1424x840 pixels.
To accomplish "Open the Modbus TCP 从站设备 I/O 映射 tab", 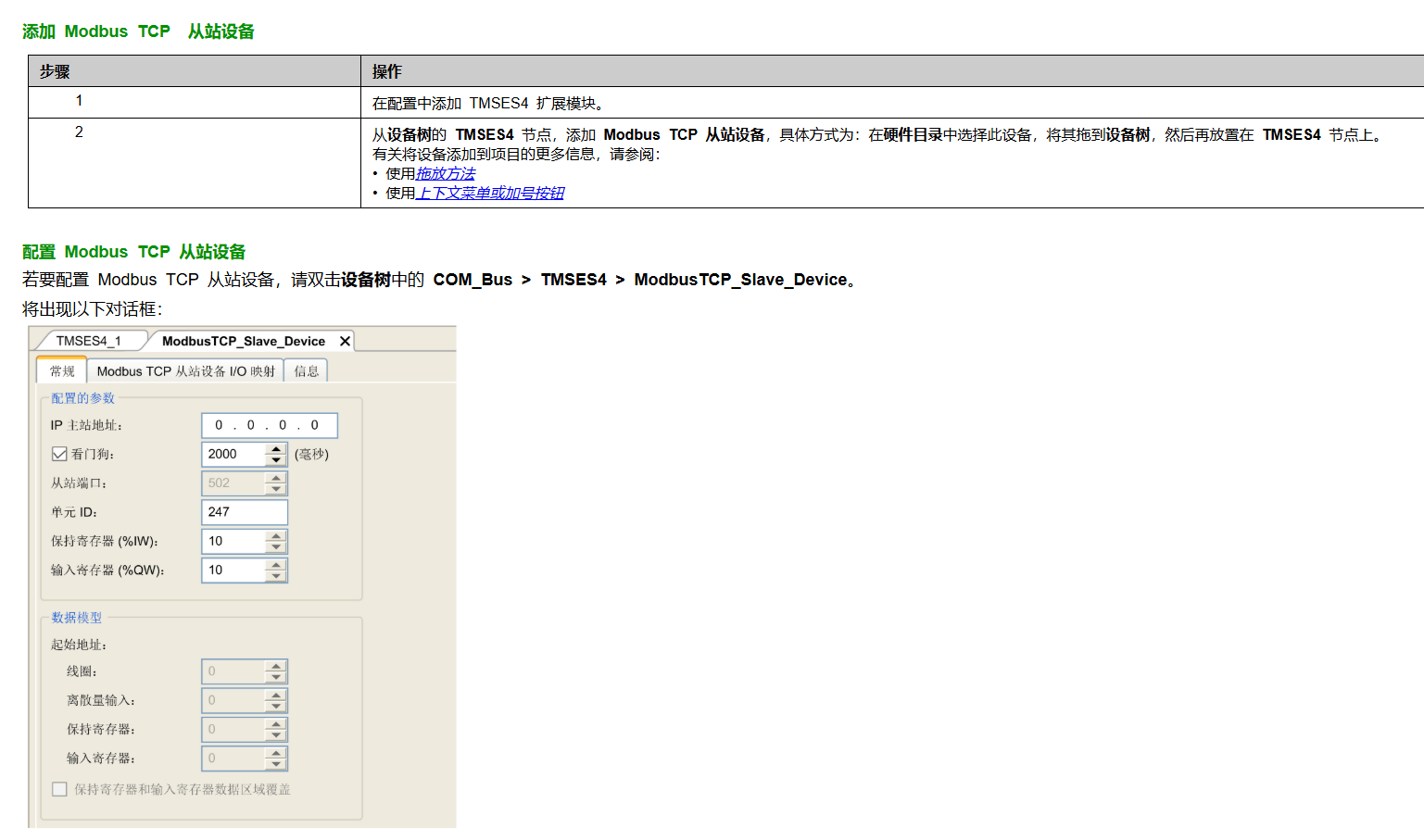I will (185, 371).
